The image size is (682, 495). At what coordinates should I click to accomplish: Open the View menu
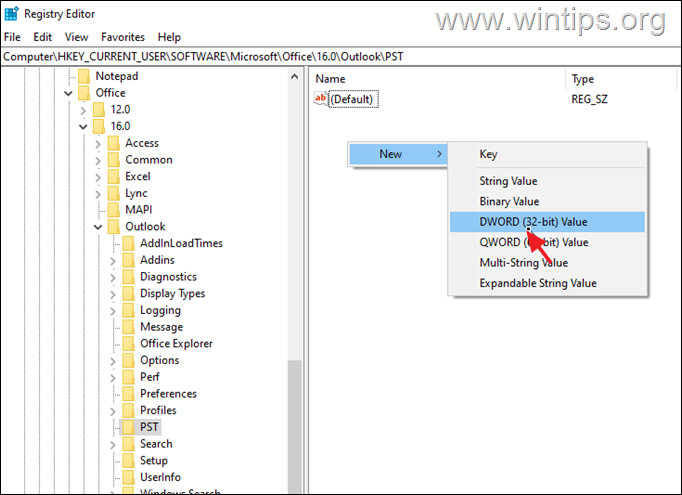(76, 37)
